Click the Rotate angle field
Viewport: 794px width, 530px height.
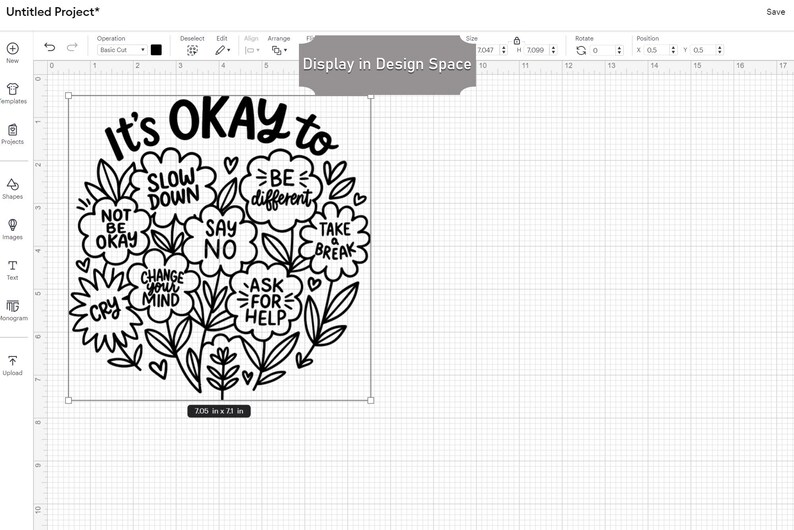click(603, 50)
